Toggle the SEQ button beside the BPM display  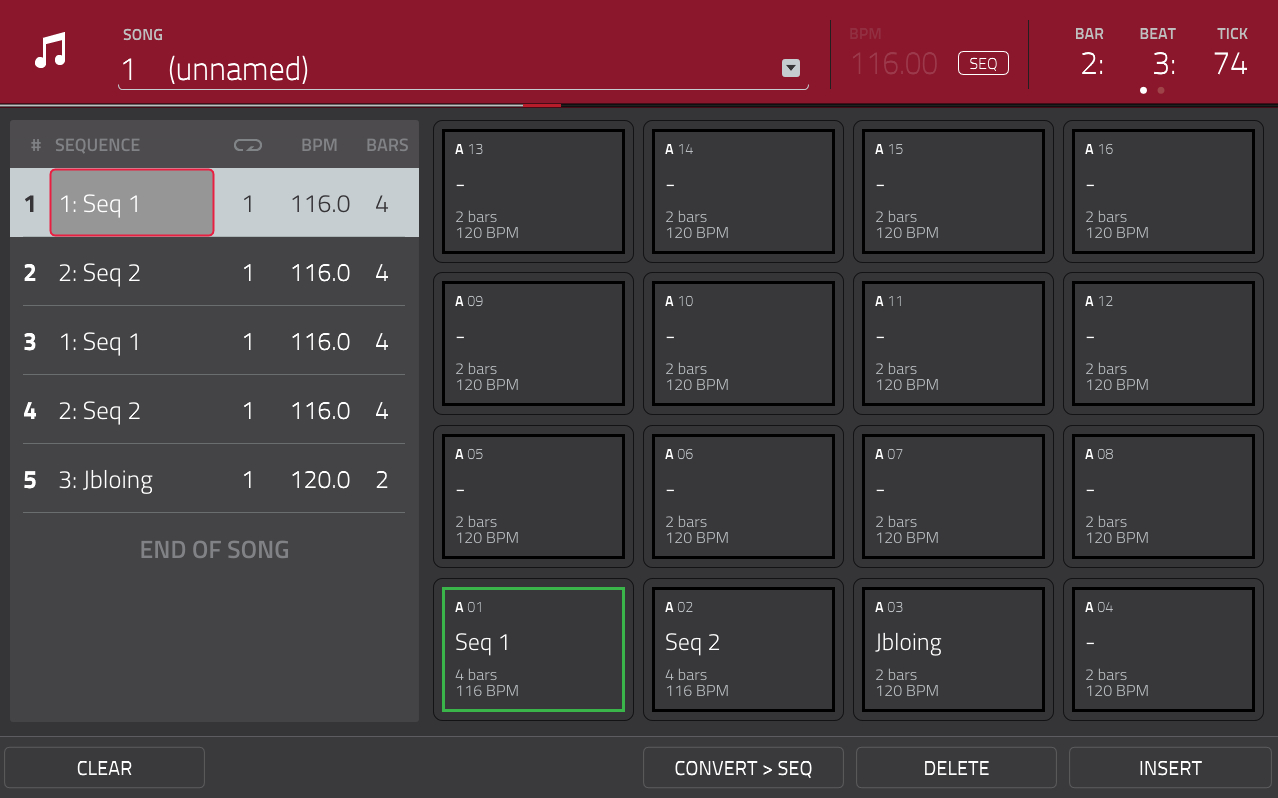982,62
